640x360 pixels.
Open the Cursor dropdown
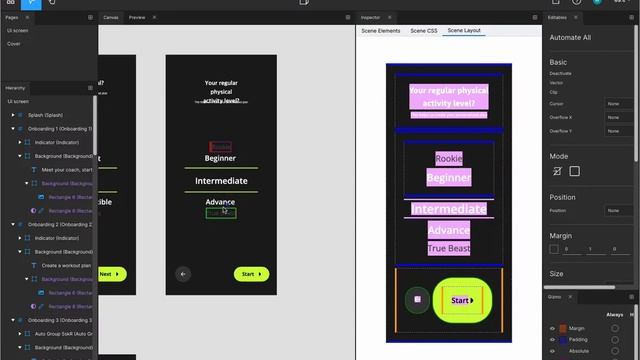619,104
